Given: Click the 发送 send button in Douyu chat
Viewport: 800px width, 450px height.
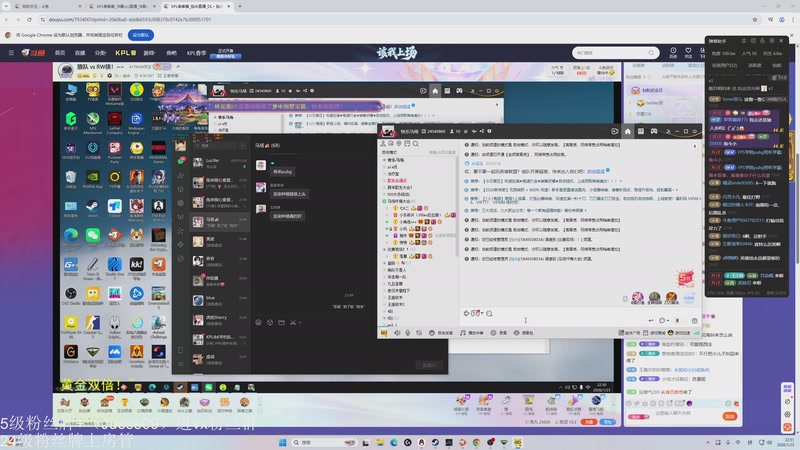Looking at the screenshot, I should [x=730, y=416].
